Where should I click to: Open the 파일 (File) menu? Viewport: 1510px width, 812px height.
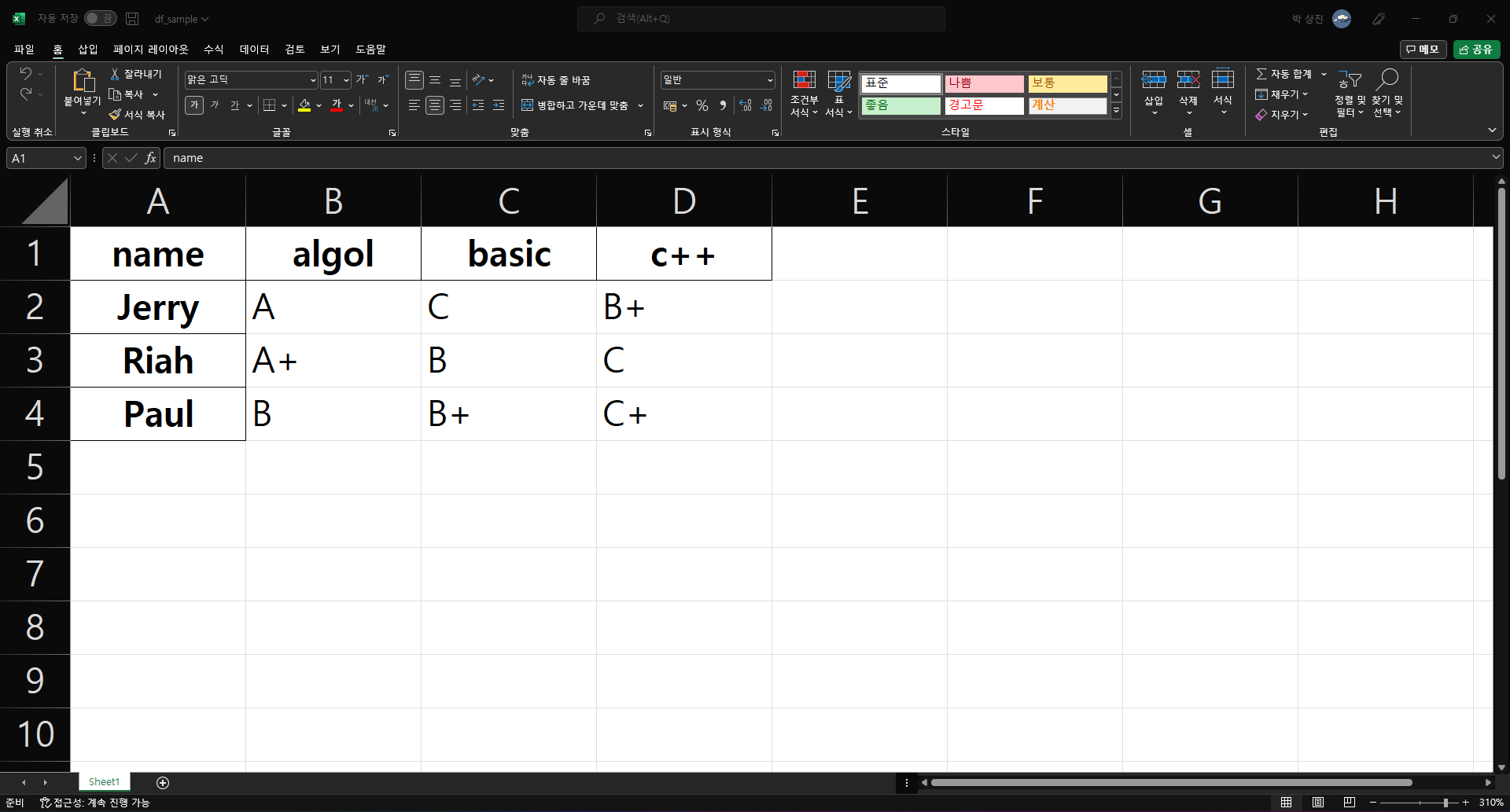tap(24, 49)
